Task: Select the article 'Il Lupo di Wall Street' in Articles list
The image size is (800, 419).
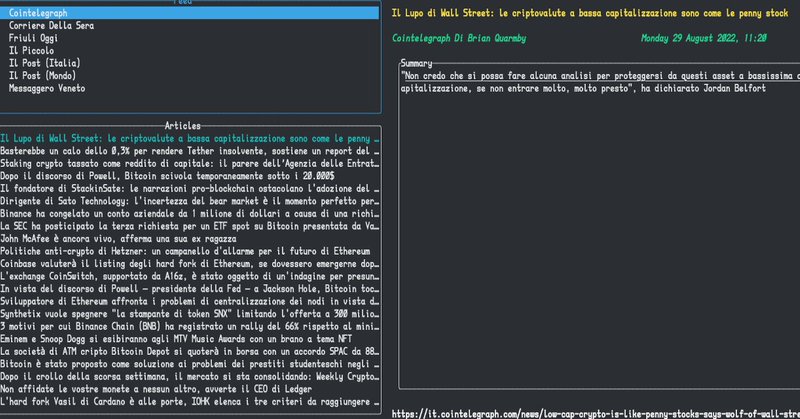Action: click(x=190, y=138)
